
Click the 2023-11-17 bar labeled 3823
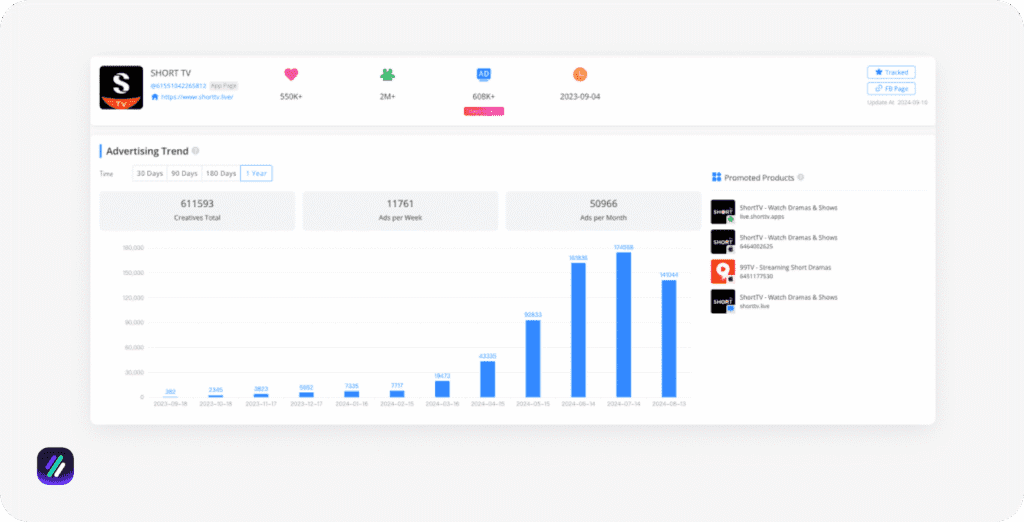pos(261,395)
